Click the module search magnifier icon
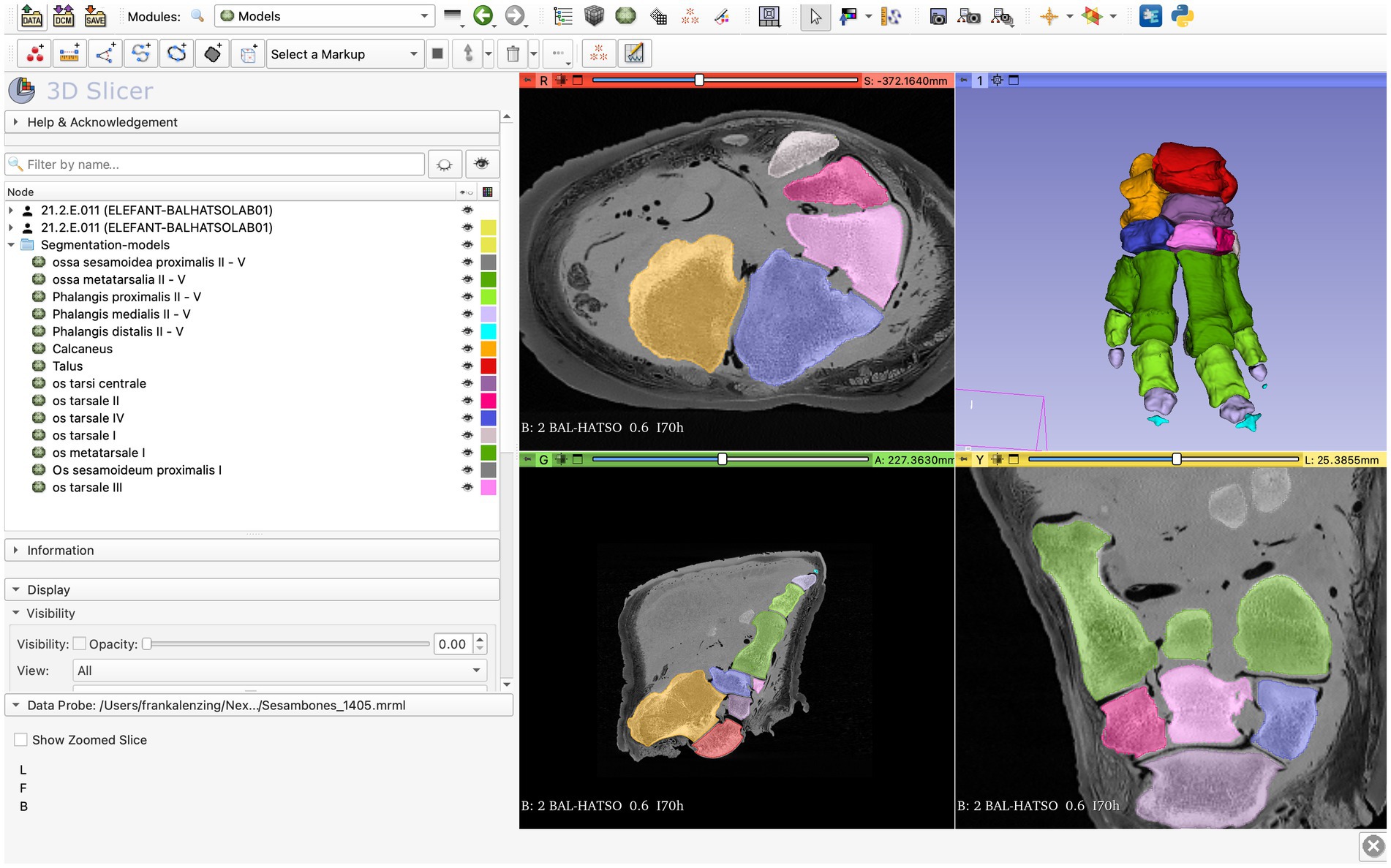 [x=197, y=15]
